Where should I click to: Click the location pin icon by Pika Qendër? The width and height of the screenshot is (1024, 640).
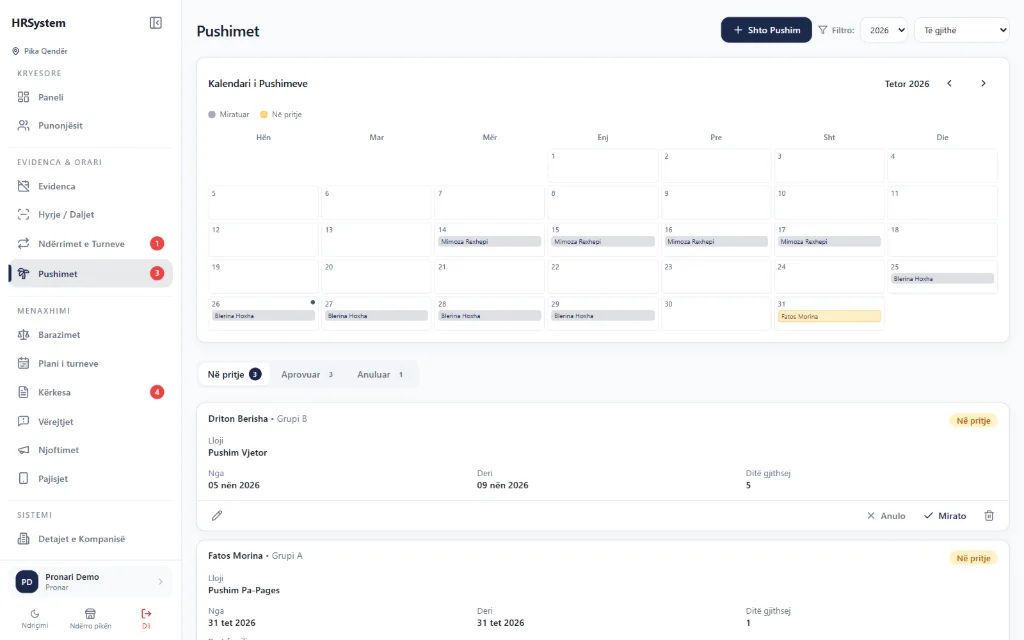tap(16, 51)
